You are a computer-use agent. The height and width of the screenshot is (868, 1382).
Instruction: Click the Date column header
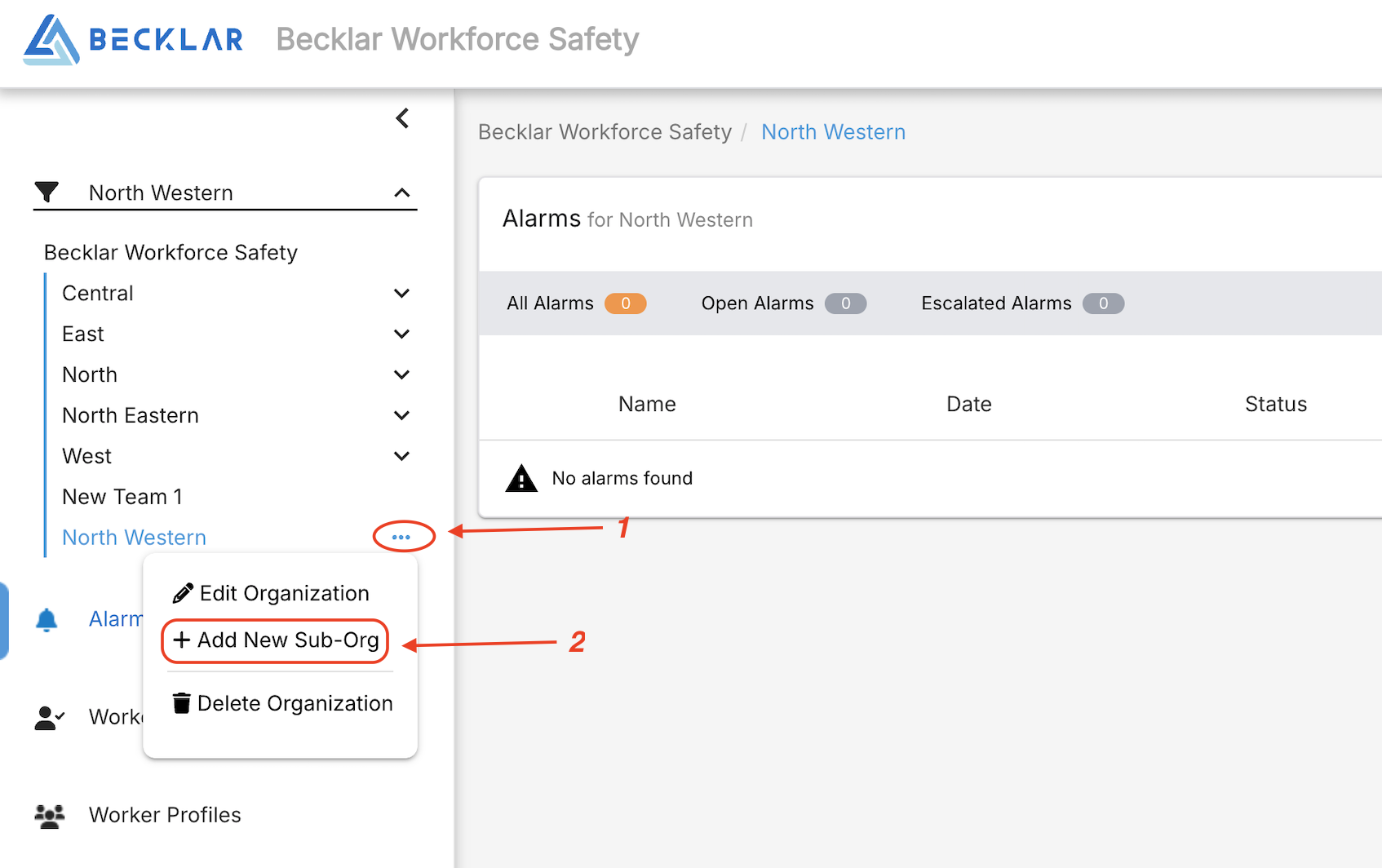(x=968, y=404)
